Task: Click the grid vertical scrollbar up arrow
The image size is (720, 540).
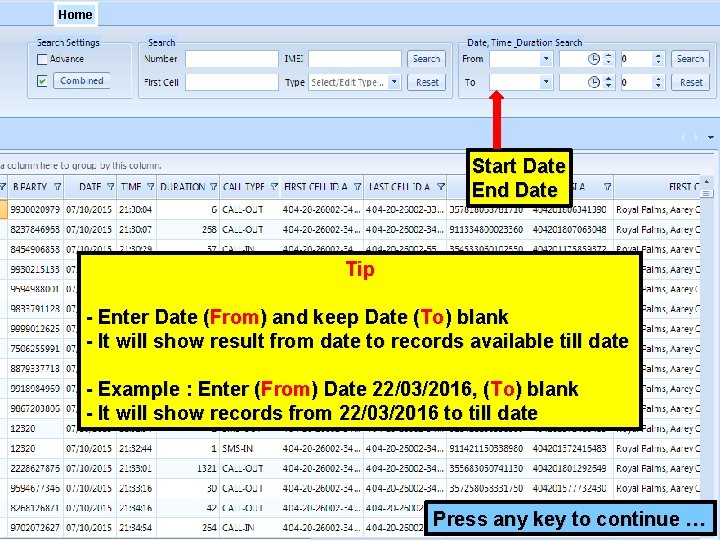Action: (707, 182)
